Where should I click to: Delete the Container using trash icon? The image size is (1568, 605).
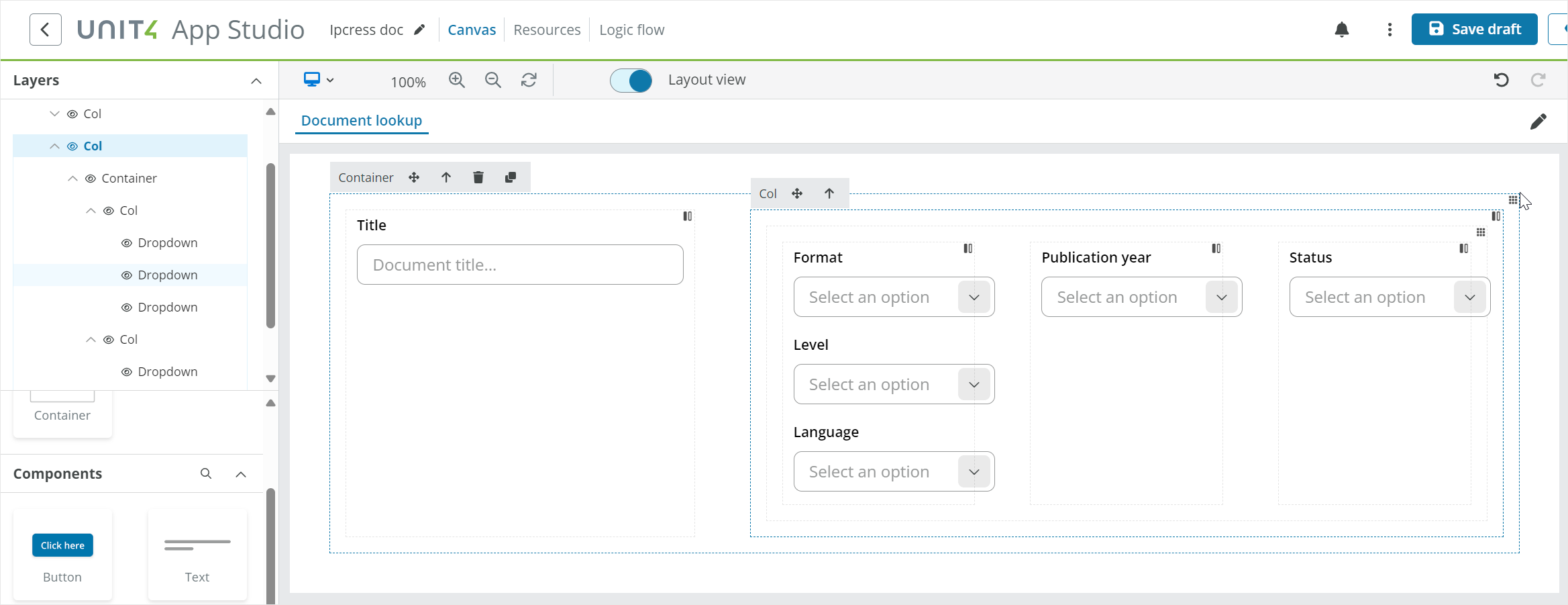click(x=478, y=177)
